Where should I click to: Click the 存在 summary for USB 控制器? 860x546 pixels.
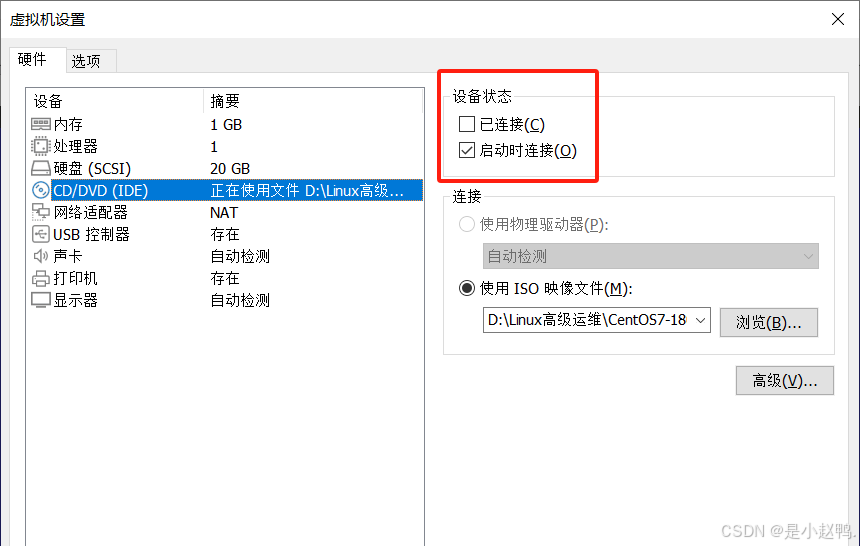pos(225,234)
